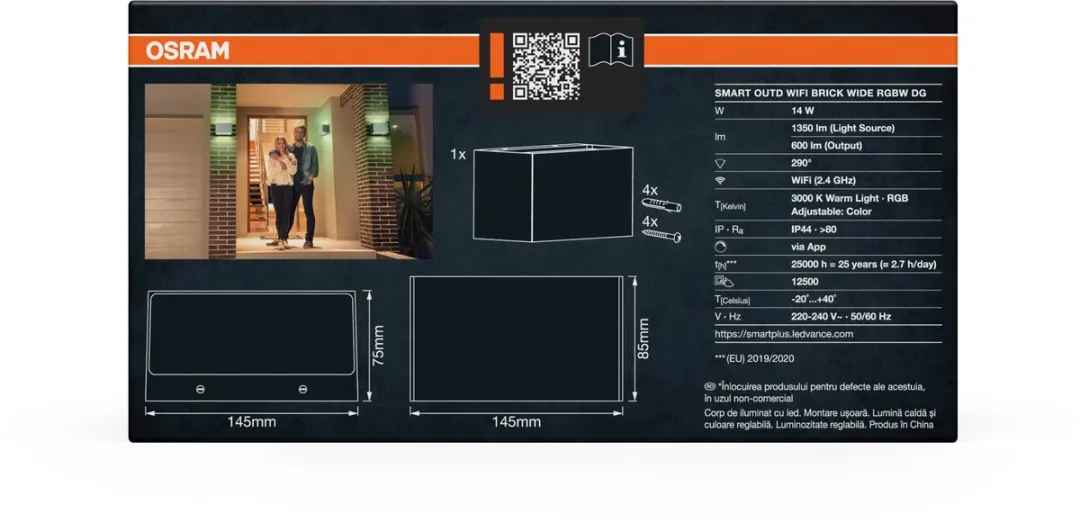Select the '1x' quantity beside the lamp box
The width and height of the screenshot is (1080, 523).
tap(458, 155)
